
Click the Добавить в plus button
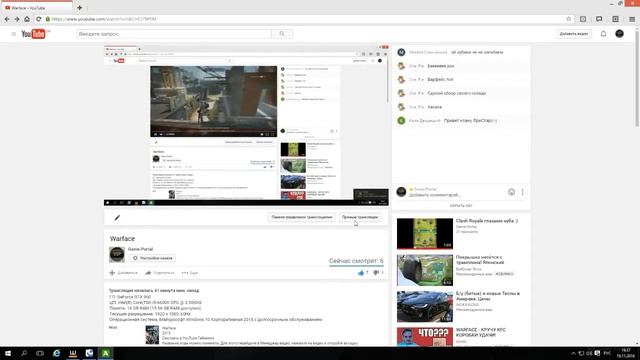[x=123, y=273]
